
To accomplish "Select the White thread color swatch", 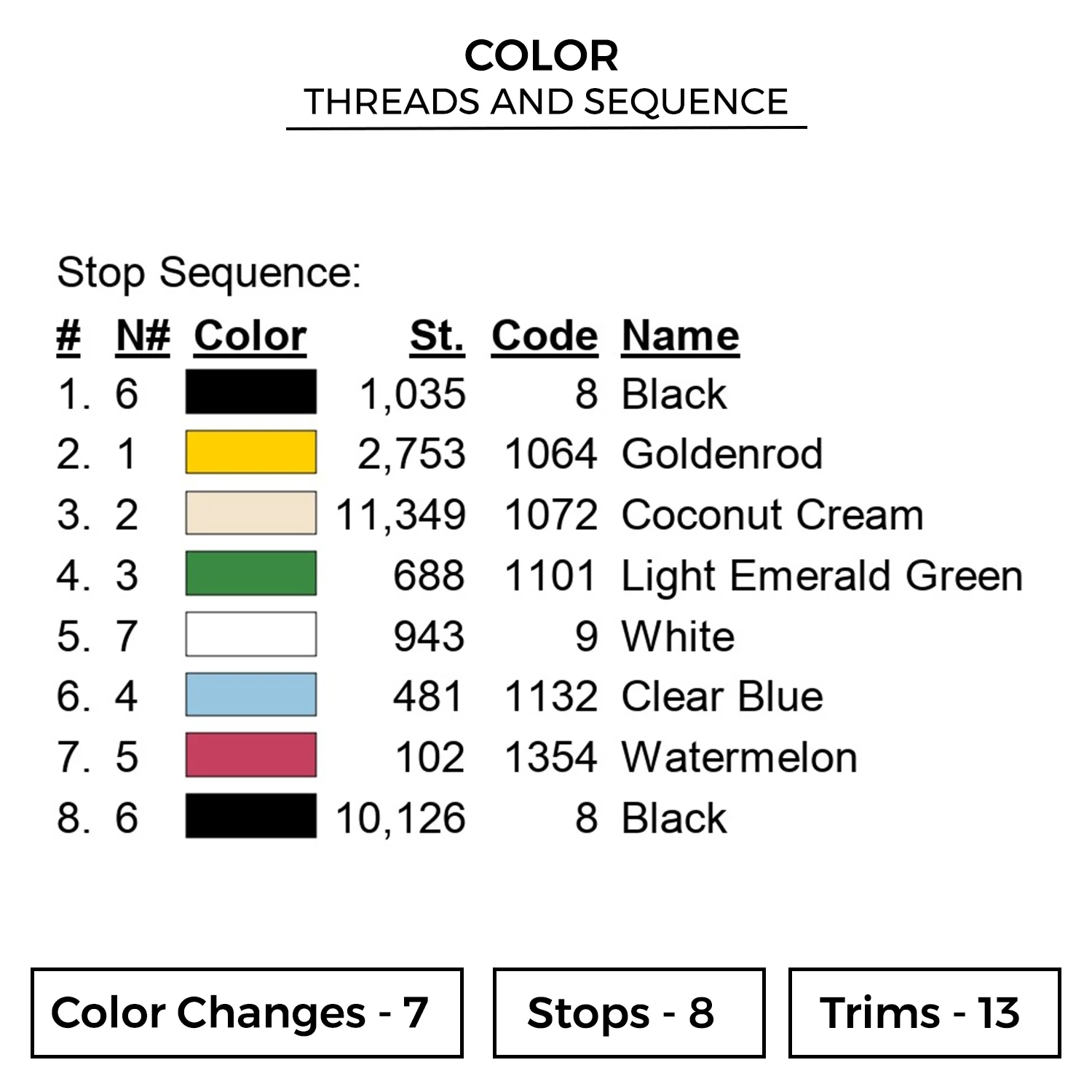I will 250,634.
